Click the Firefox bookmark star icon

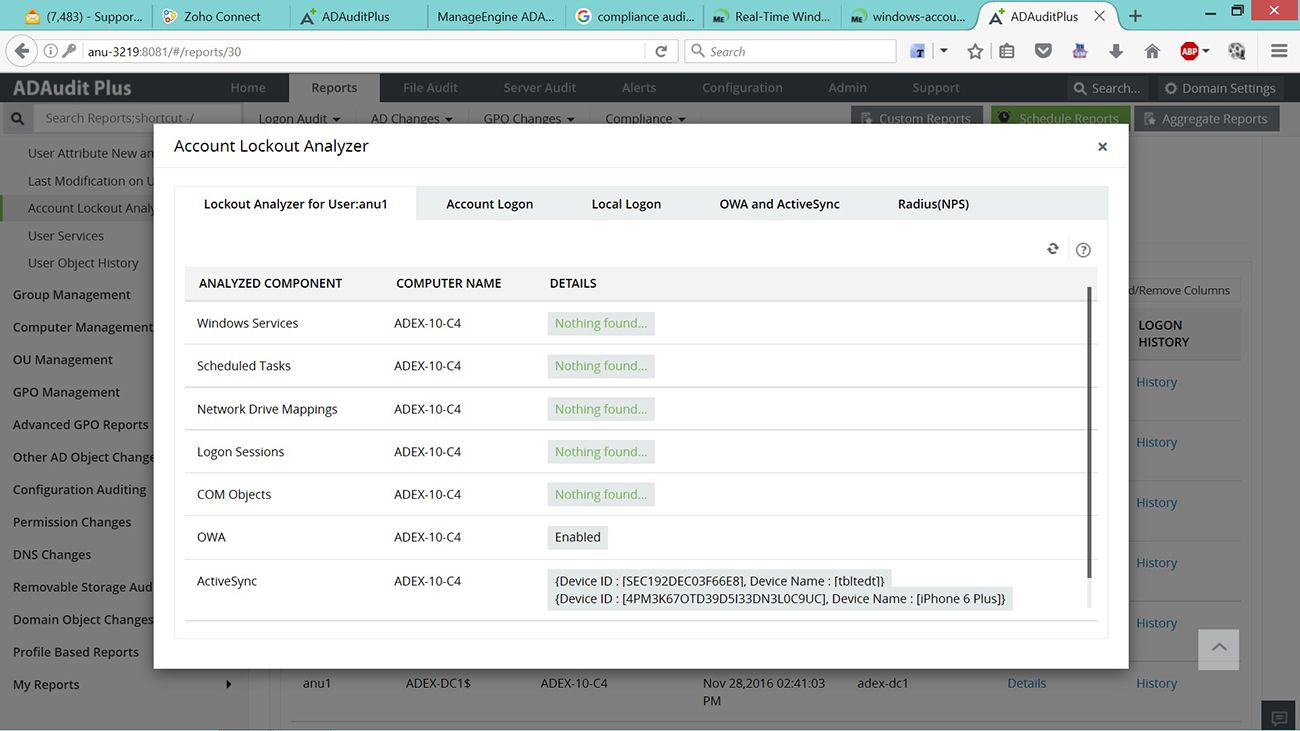(x=975, y=52)
